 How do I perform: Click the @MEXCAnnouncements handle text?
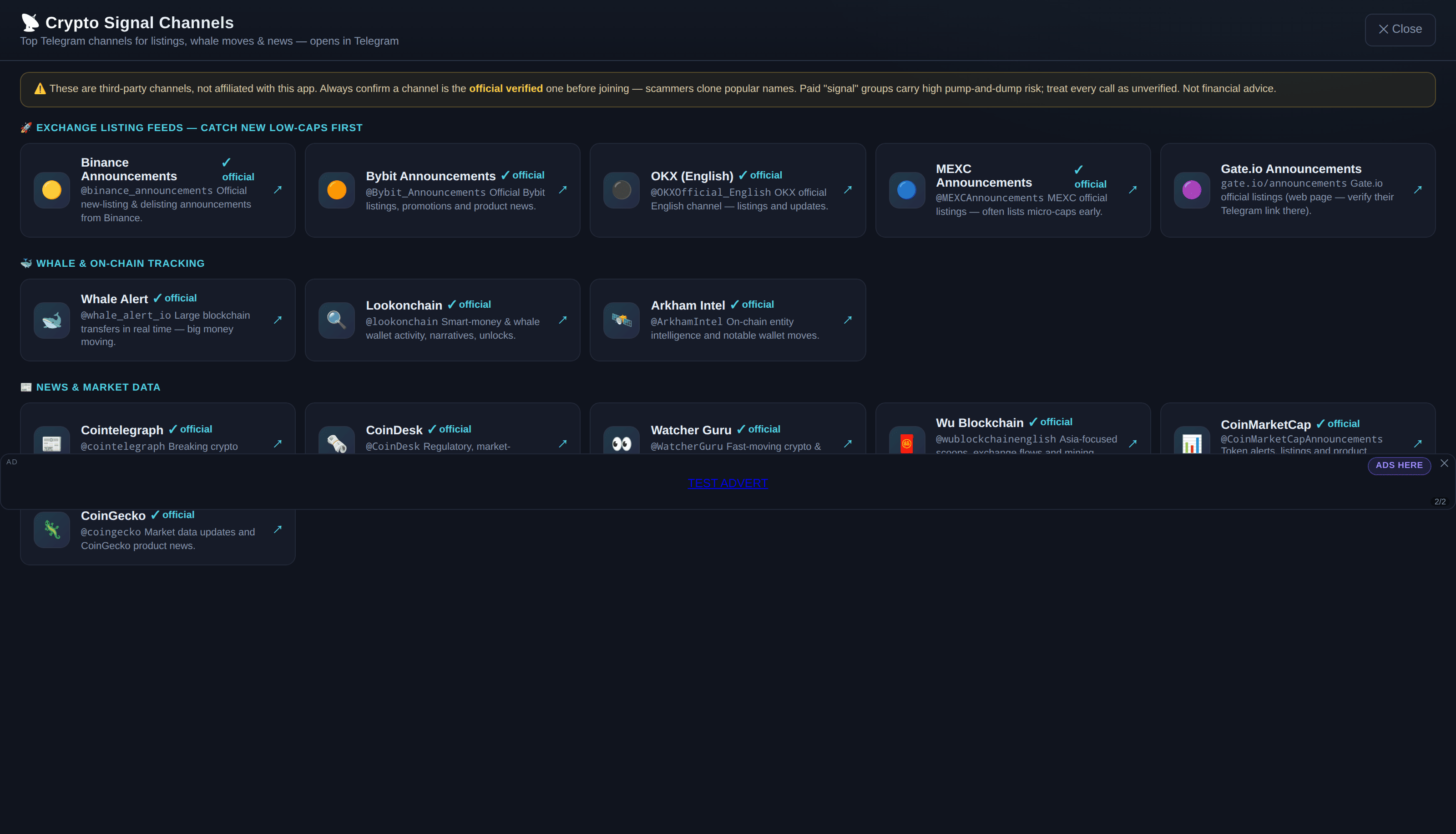tap(990, 198)
